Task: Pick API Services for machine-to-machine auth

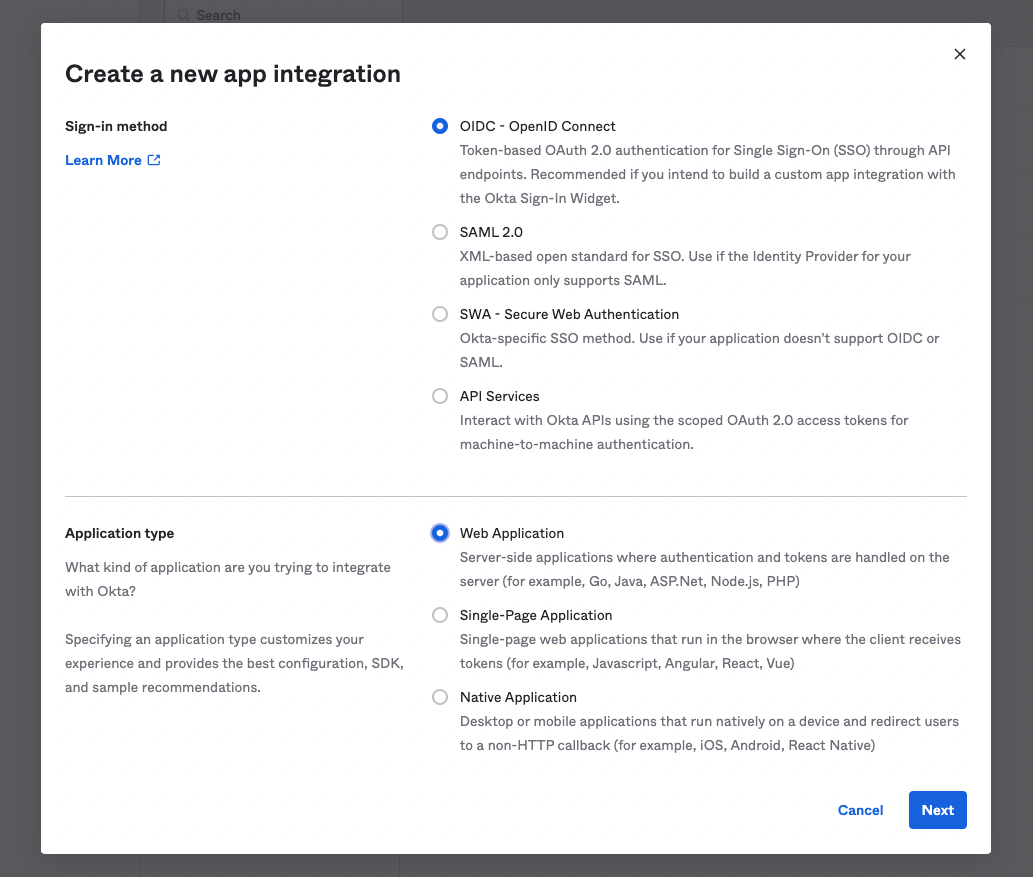Action: pyautogui.click(x=440, y=396)
